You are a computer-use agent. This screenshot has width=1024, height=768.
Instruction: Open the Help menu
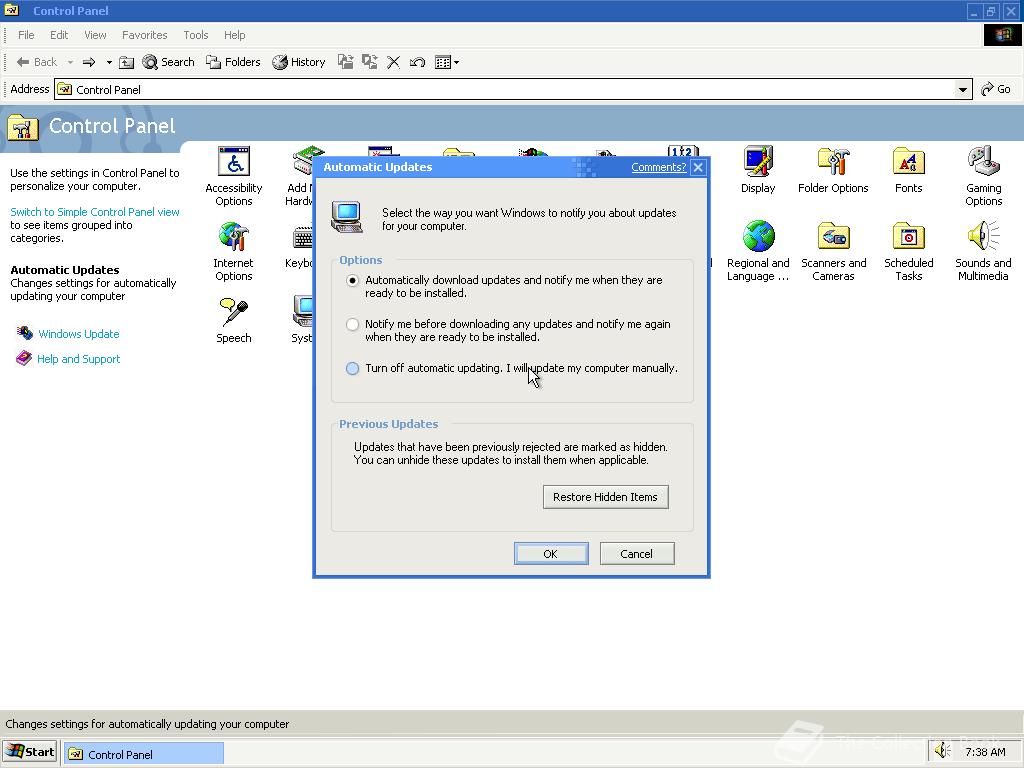pyautogui.click(x=234, y=35)
